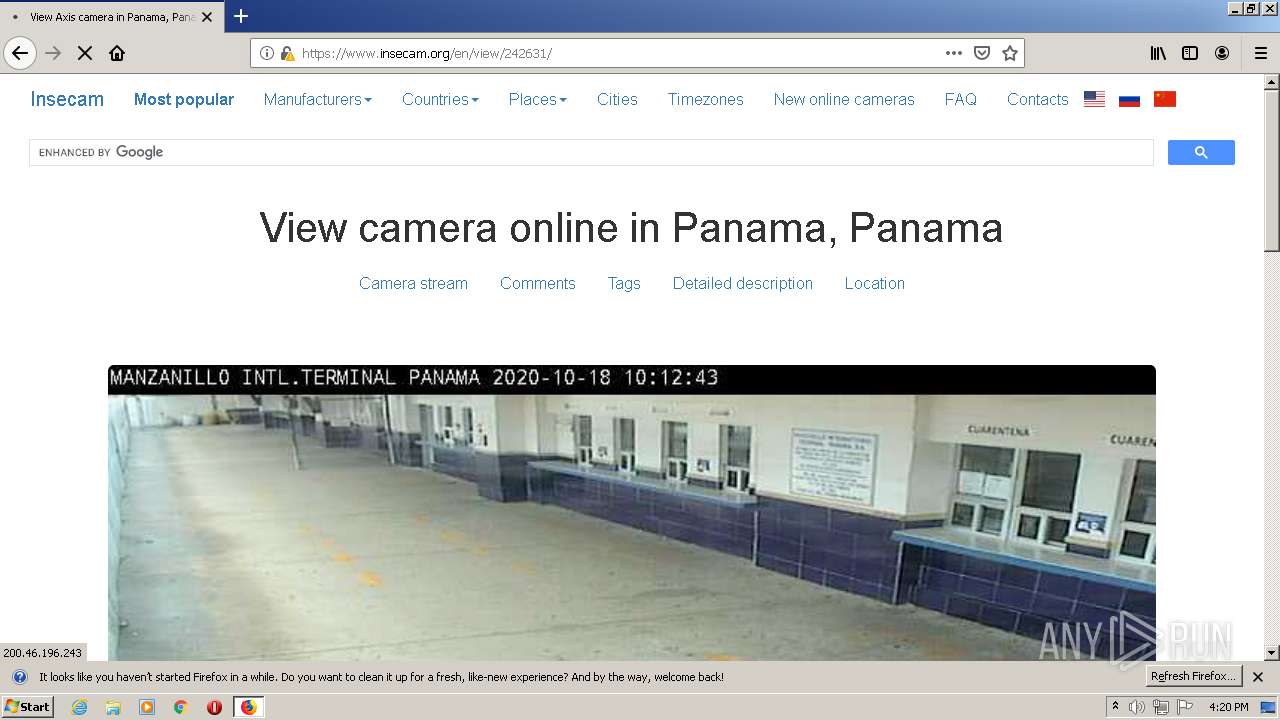The image size is (1280, 720).
Task: Open the Timezones page
Action: (x=706, y=99)
